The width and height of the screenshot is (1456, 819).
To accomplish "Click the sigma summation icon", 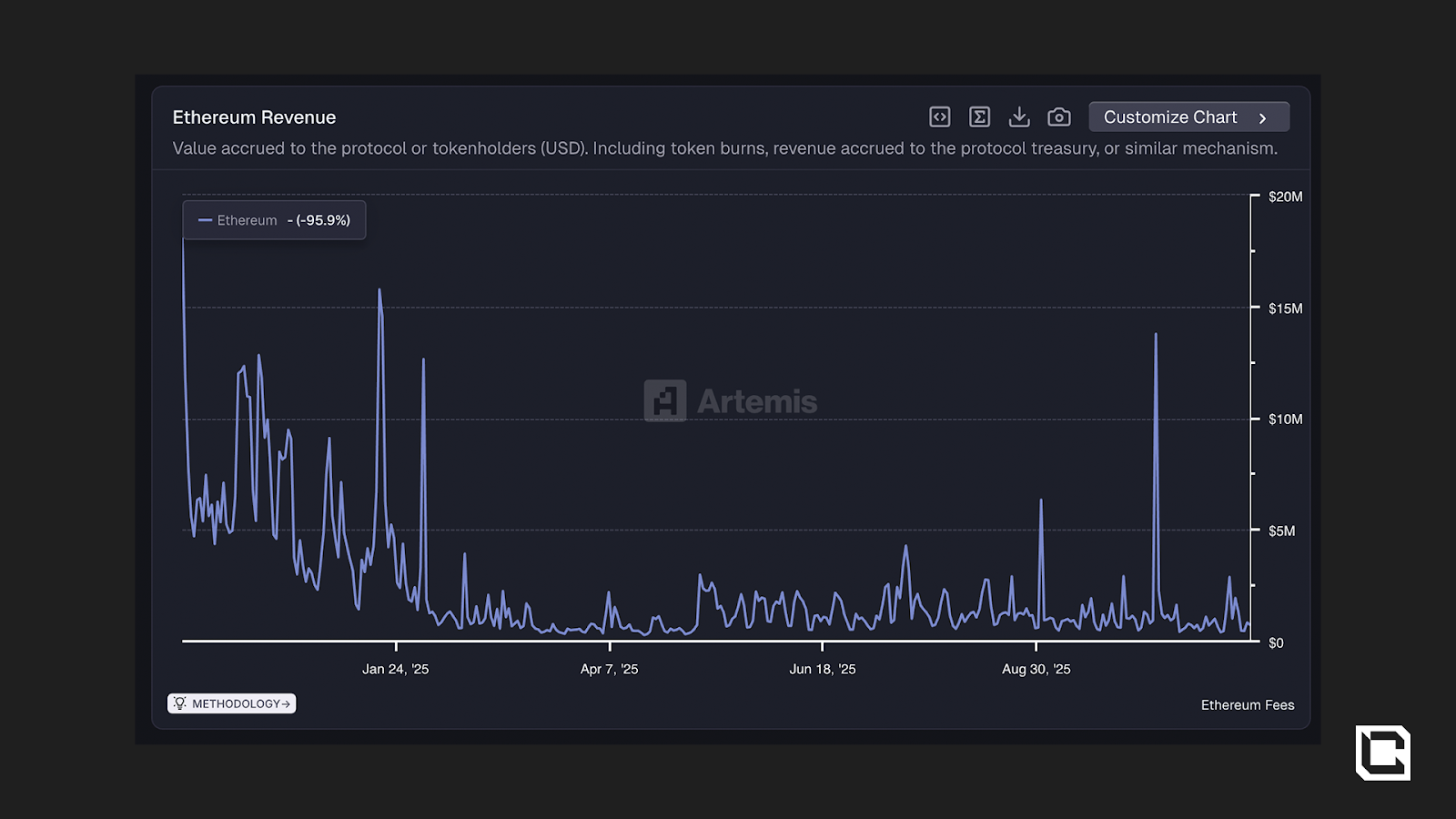I will pyautogui.click(x=979, y=117).
